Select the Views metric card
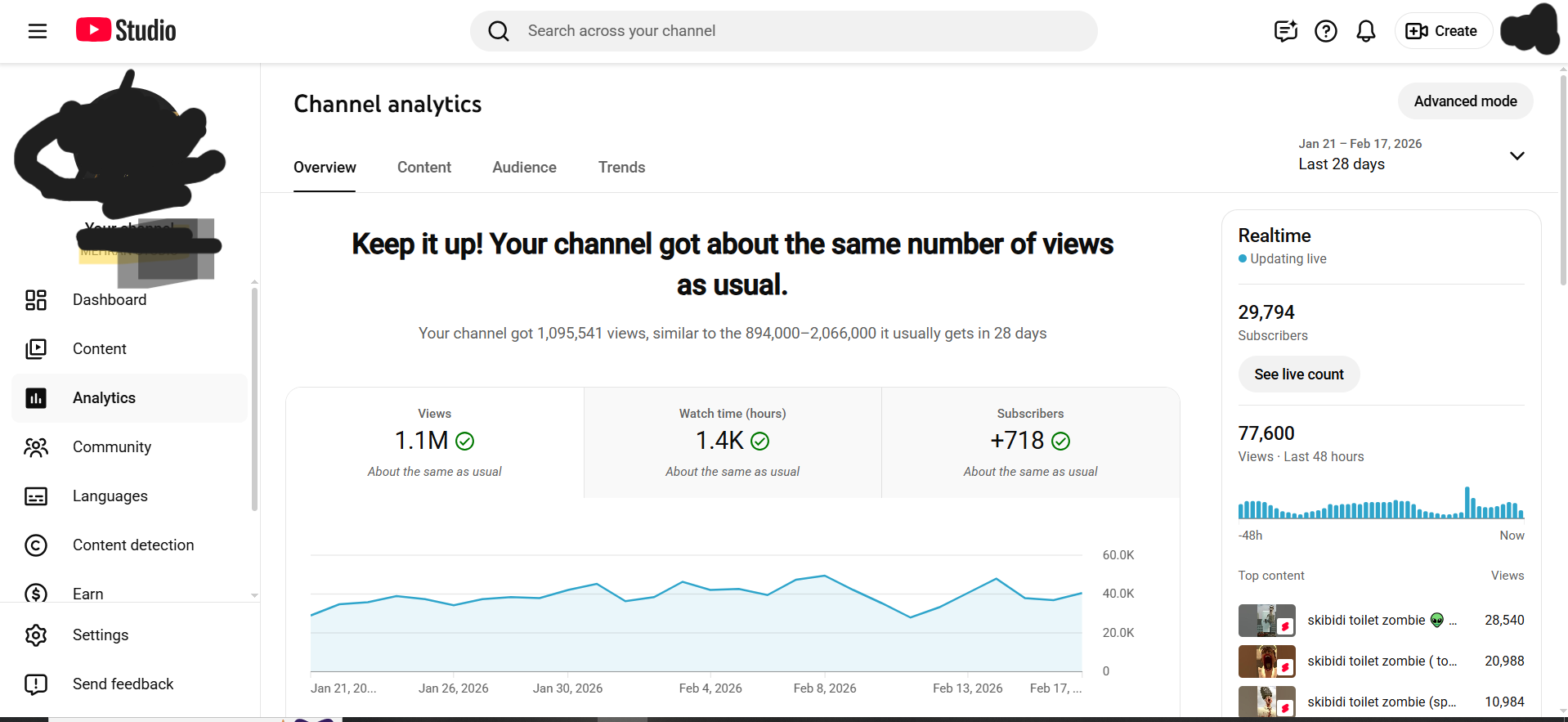 (434, 442)
